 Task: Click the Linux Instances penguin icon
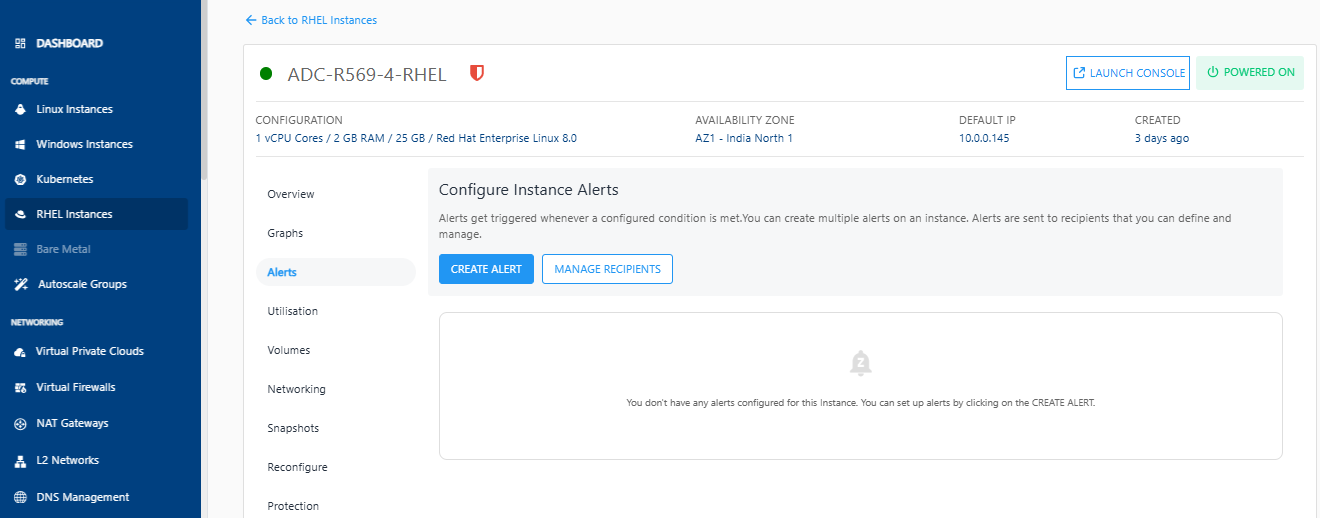(x=20, y=109)
